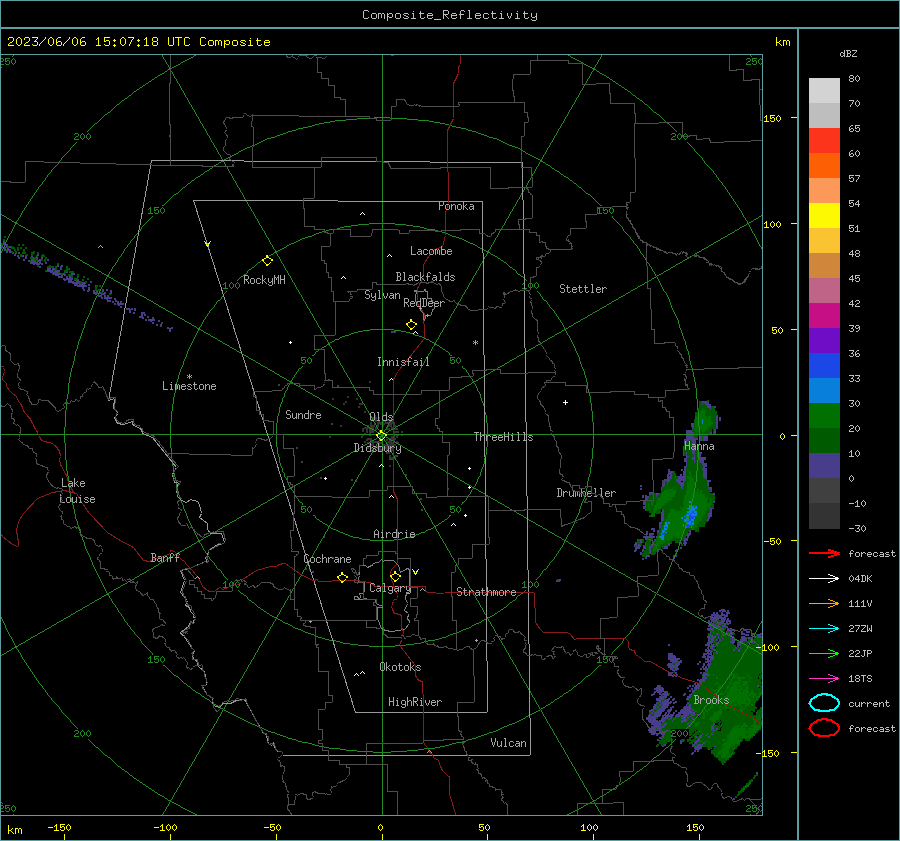
Task: Click the Hanna town label
Action: tap(699, 446)
